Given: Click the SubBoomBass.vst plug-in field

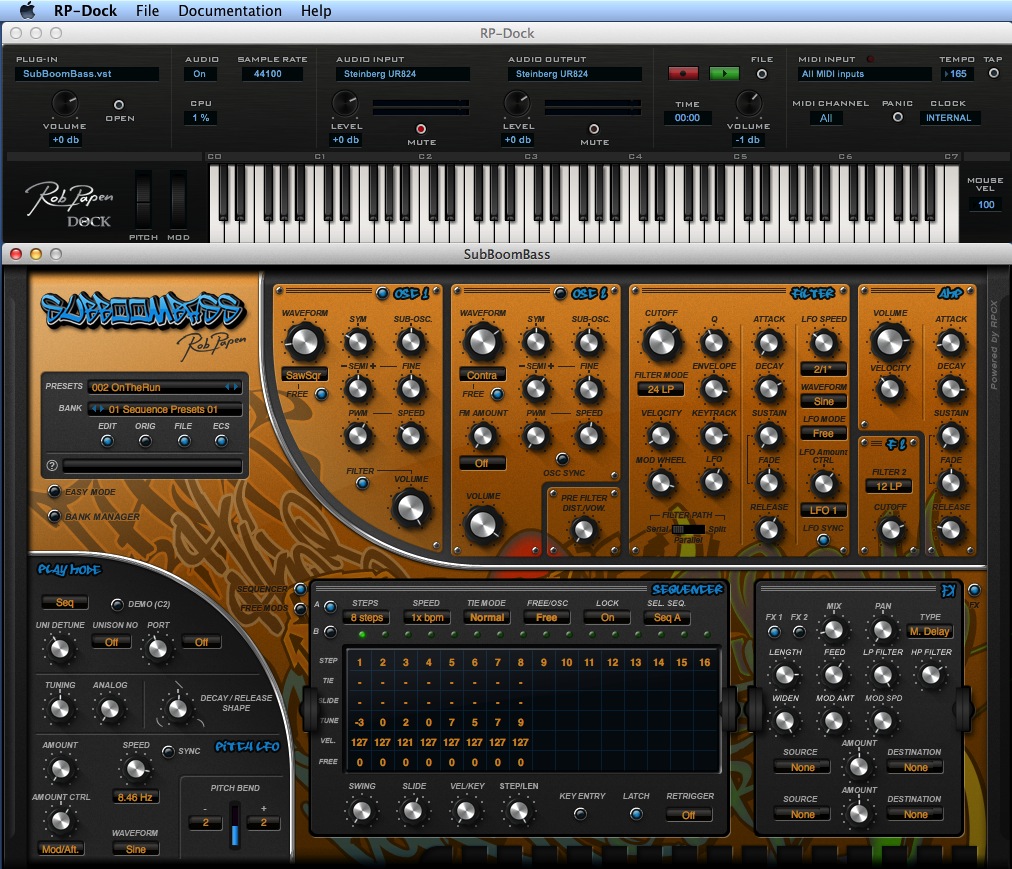Looking at the screenshot, I should tap(86, 74).
